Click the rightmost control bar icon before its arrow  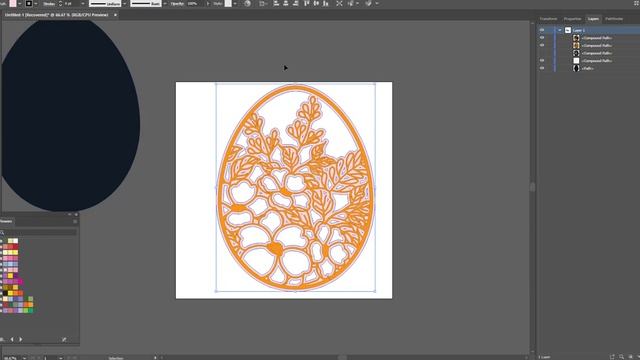click(369, 3)
